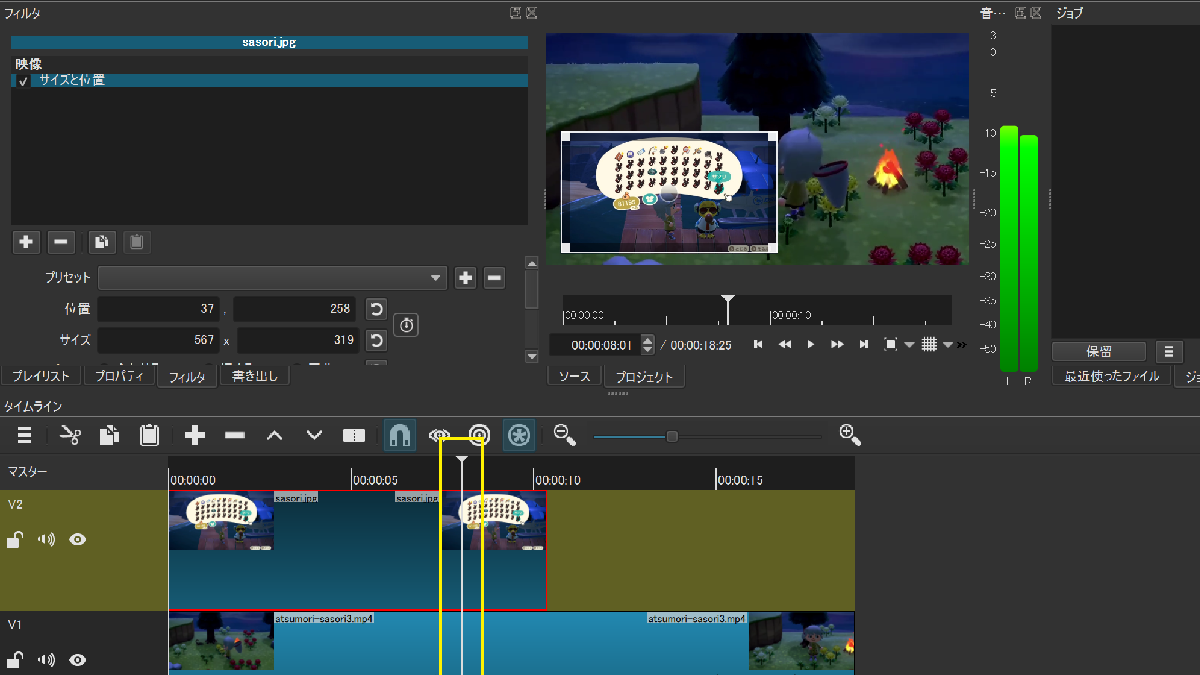
Task: Click the paste clipboard icon in timeline toolbar
Action: (x=149, y=435)
